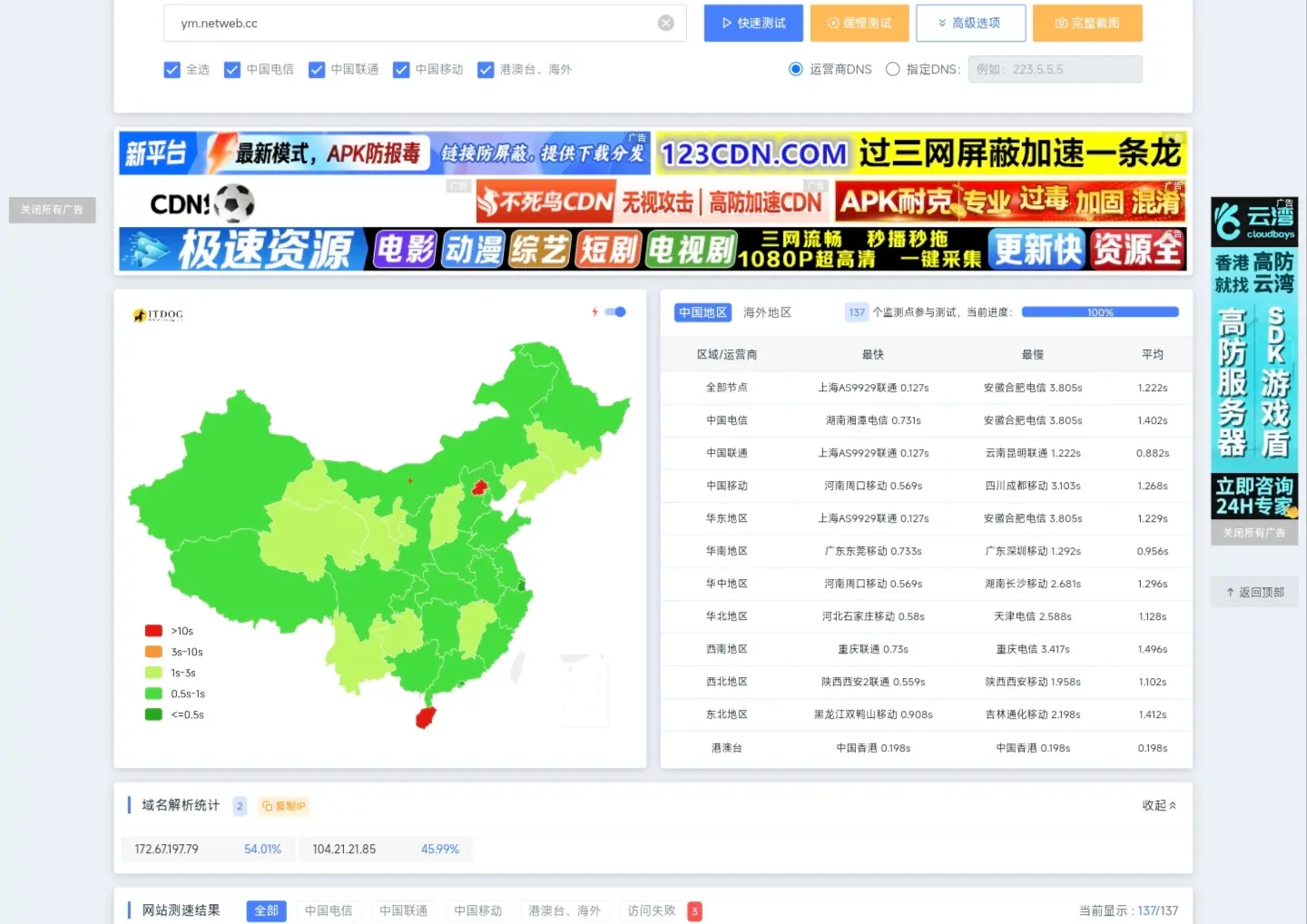1307x924 pixels.
Task: Click the red Hainan island on the map
Action: coord(426,718)
